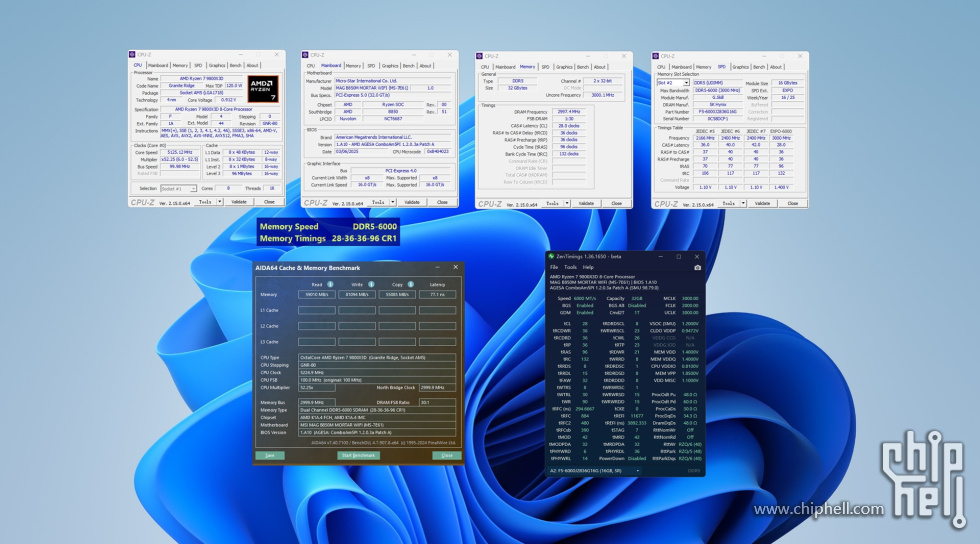The image size is (980, 544).
Task: Expand Tools dropdown arrow in the CPU-Z Memory window
Action: pyautogui.click(x=567, y=203)
